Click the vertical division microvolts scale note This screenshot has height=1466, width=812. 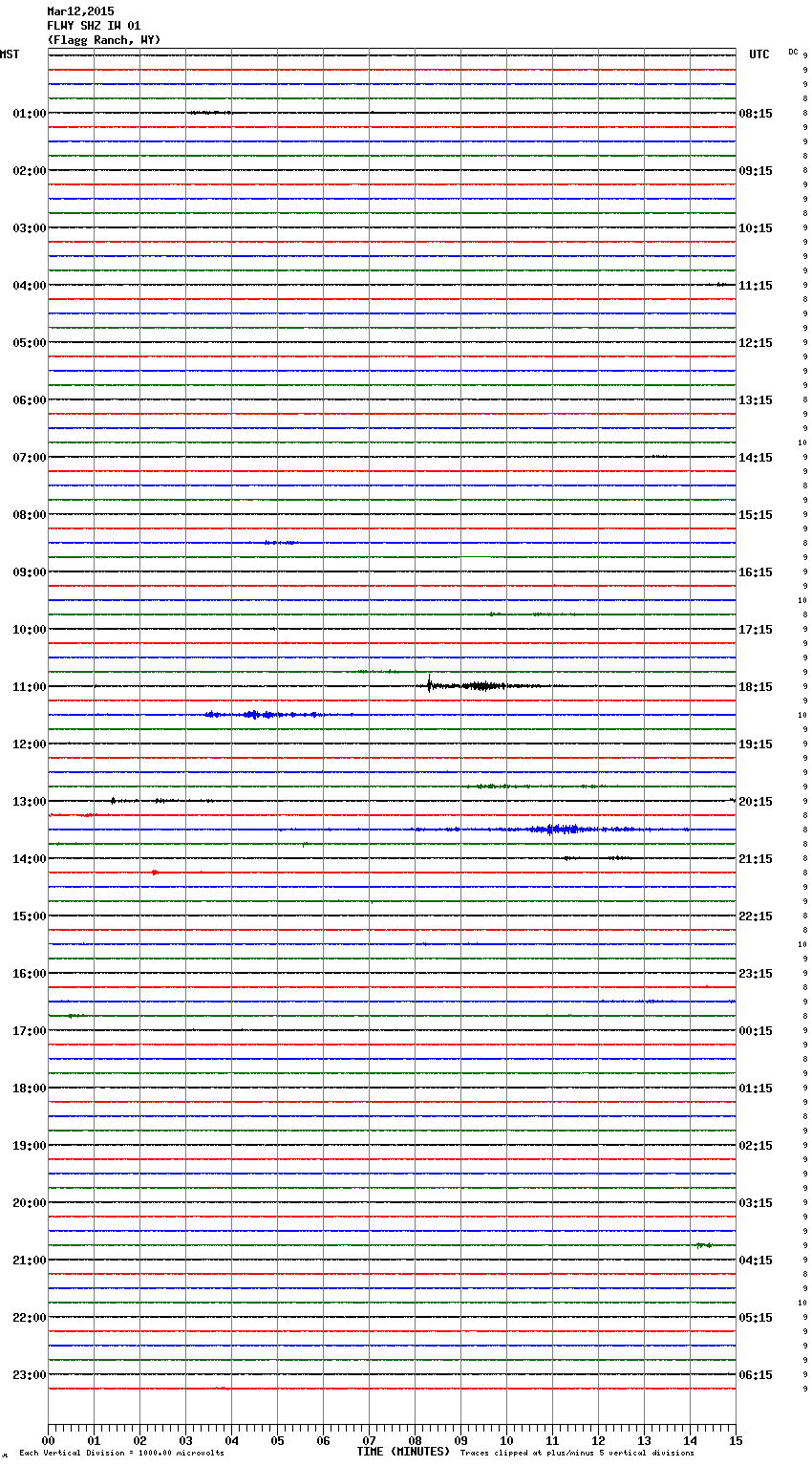click(121, 1454)
